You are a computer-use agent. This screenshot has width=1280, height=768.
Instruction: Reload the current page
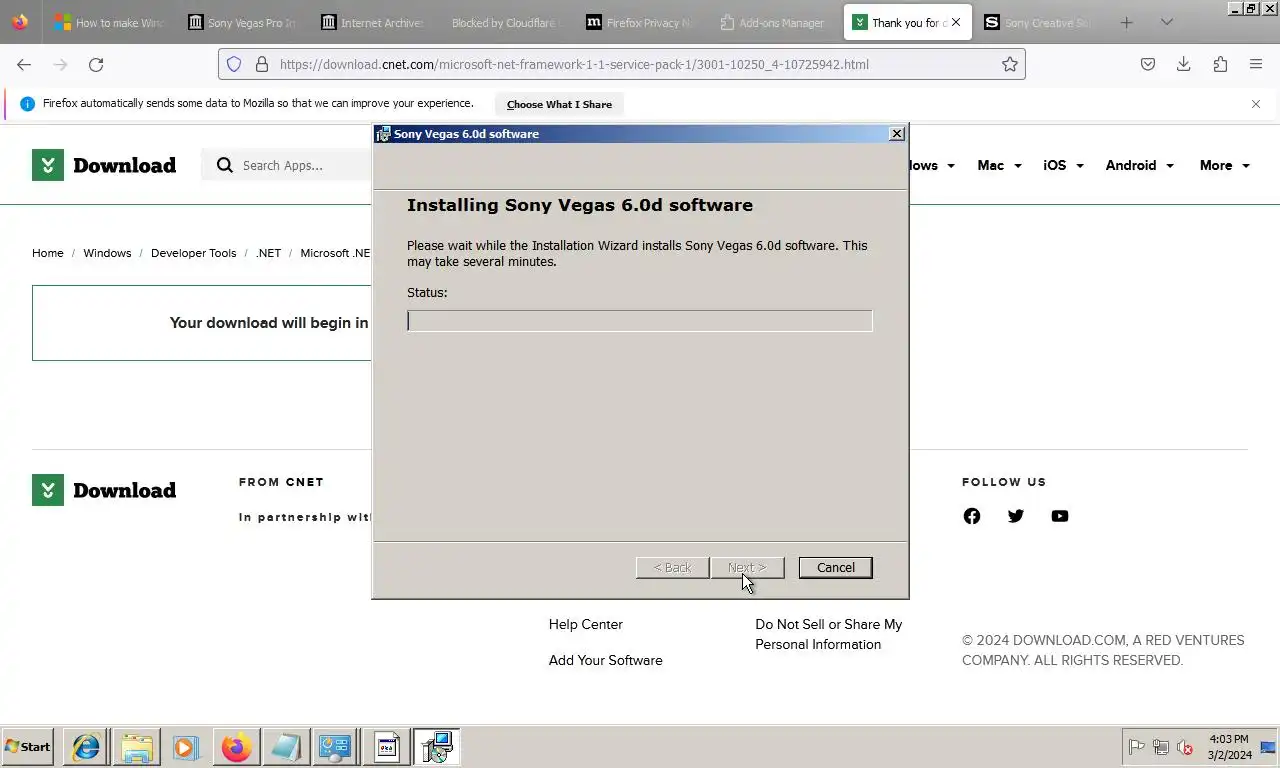(x=96, y=64)
